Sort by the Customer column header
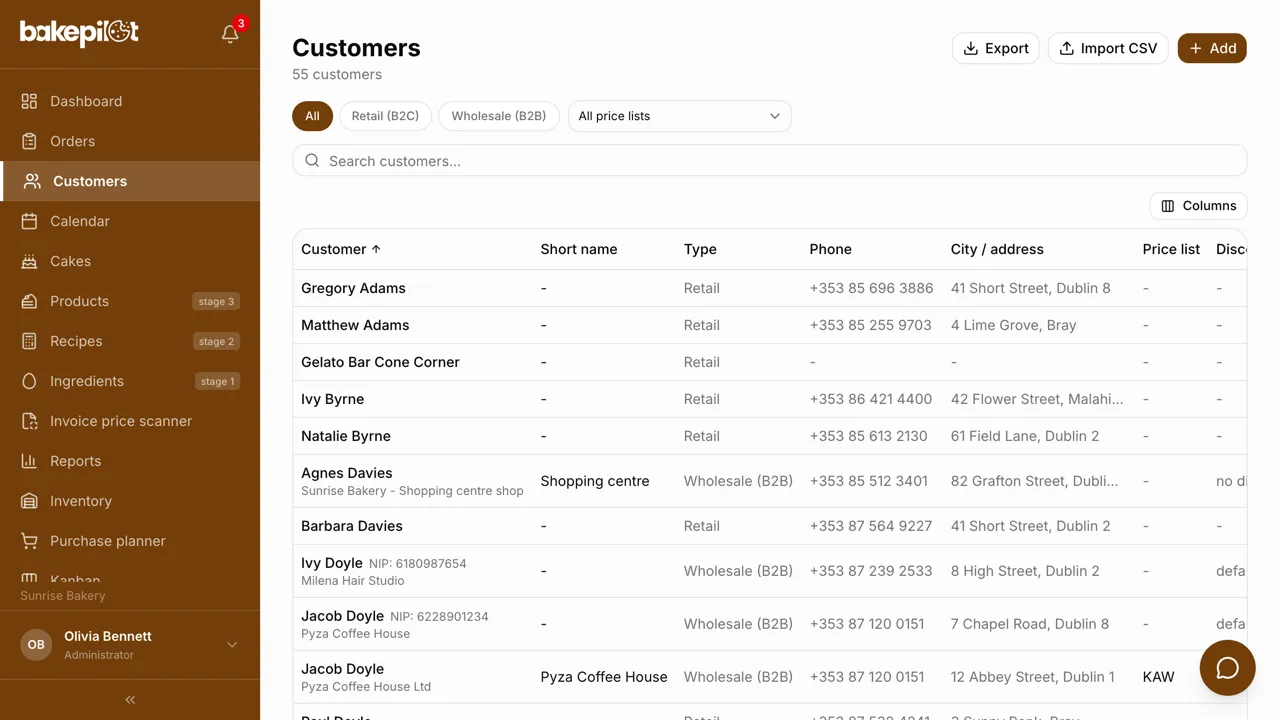Image resolution: width=1280 pixels, height=720 pixels. click(x=341, y=249)
